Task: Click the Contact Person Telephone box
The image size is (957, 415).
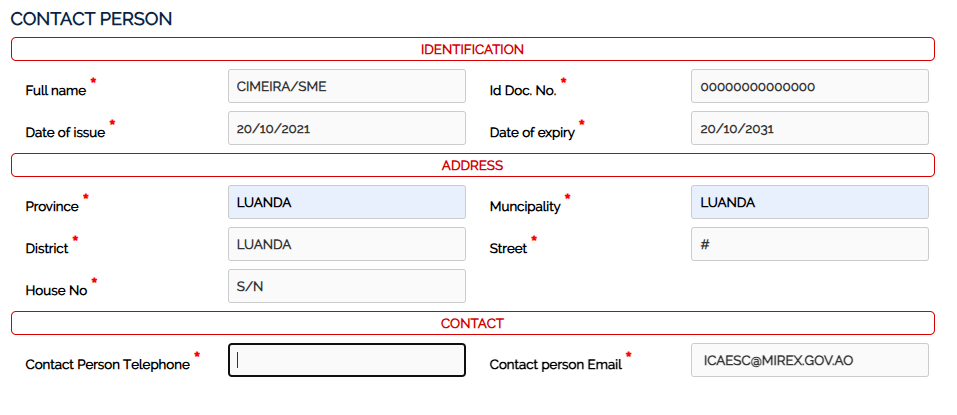Action: (346, 360)
